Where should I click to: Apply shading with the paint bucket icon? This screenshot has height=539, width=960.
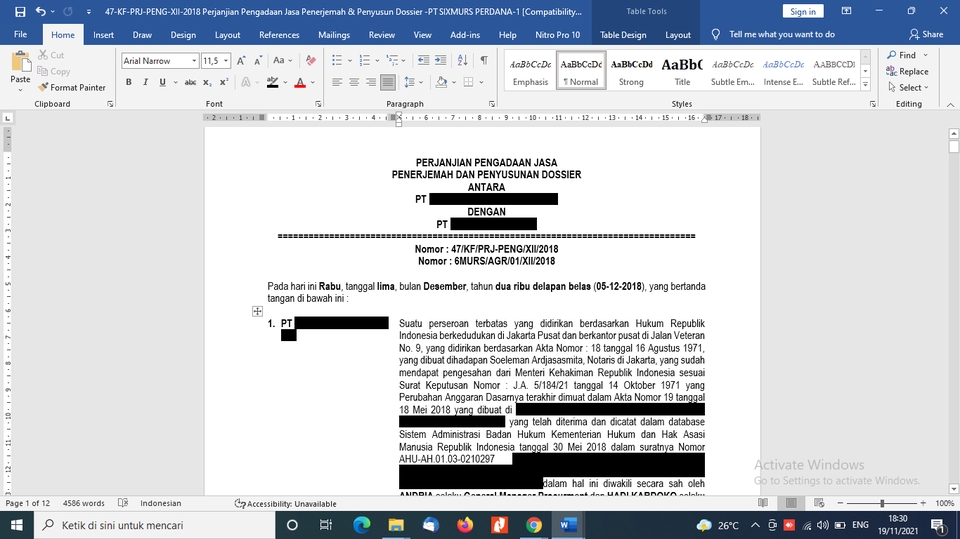pos(441,82)
